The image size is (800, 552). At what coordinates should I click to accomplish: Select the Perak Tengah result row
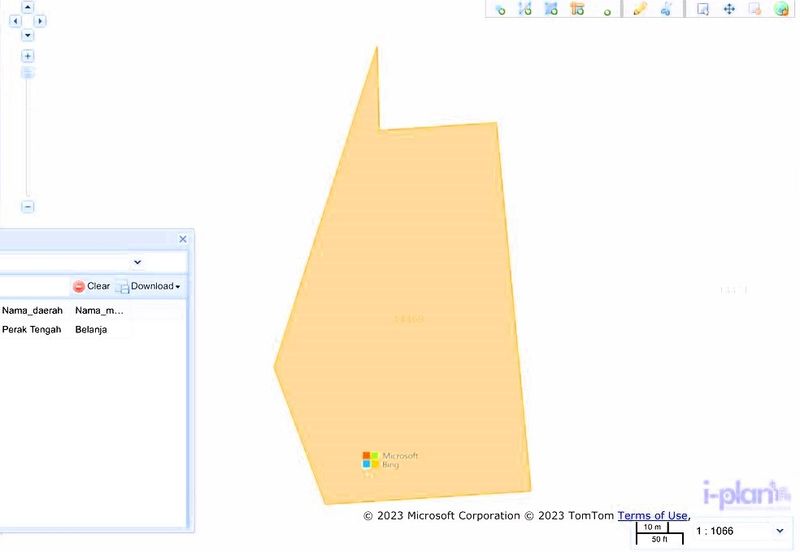click(x=32, y=329)
